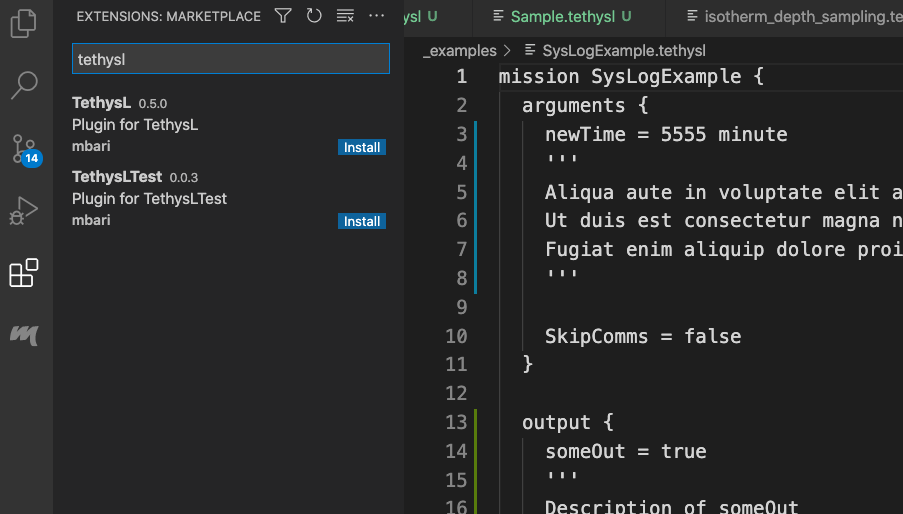This screenshot has height=514, width=903.
Task: Place cursor on Fugiat enim aliquip line
Action: click(723, 249)
